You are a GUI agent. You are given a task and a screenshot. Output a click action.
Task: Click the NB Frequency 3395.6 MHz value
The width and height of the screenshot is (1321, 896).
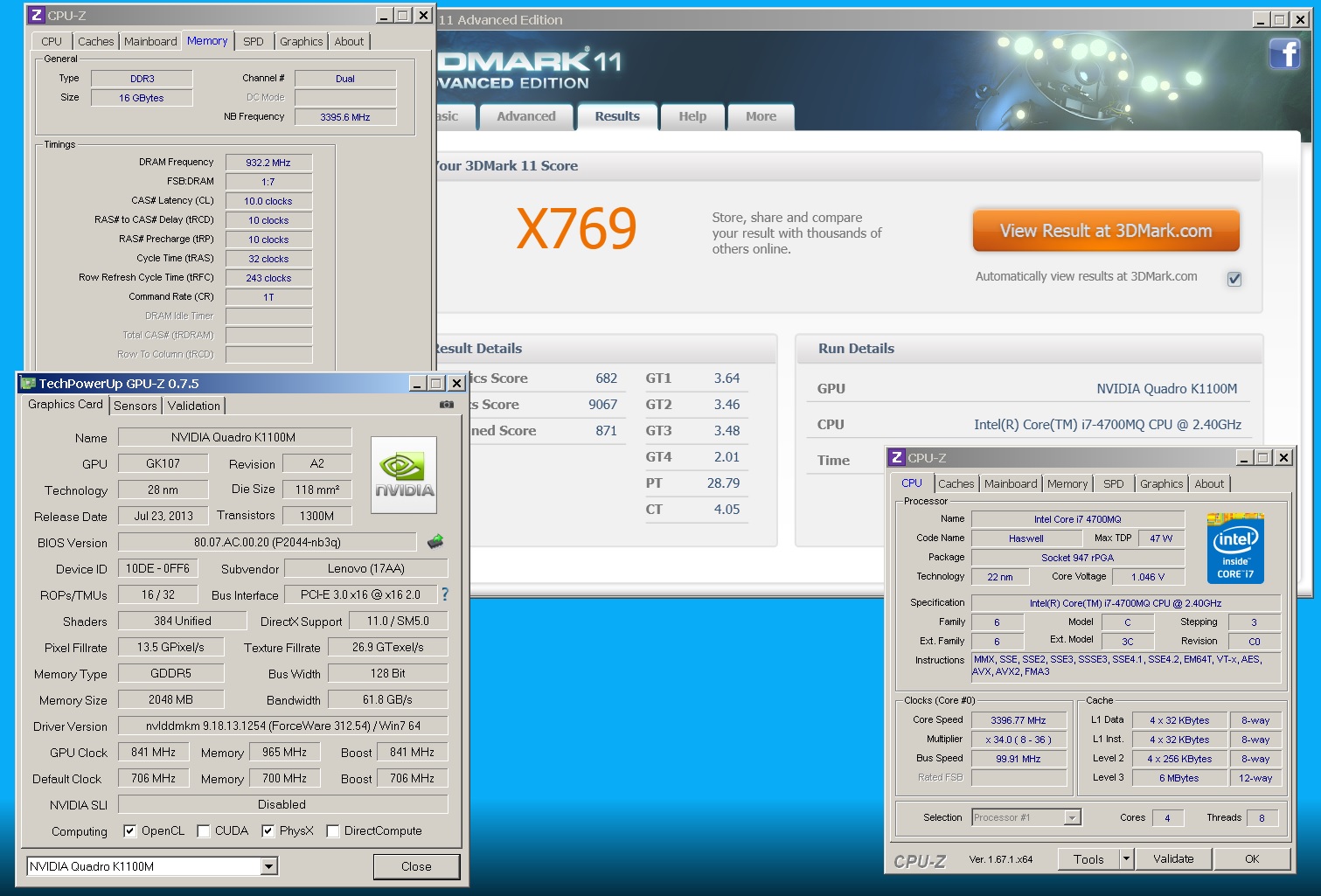pyautogui.click(x=345, y=117)
